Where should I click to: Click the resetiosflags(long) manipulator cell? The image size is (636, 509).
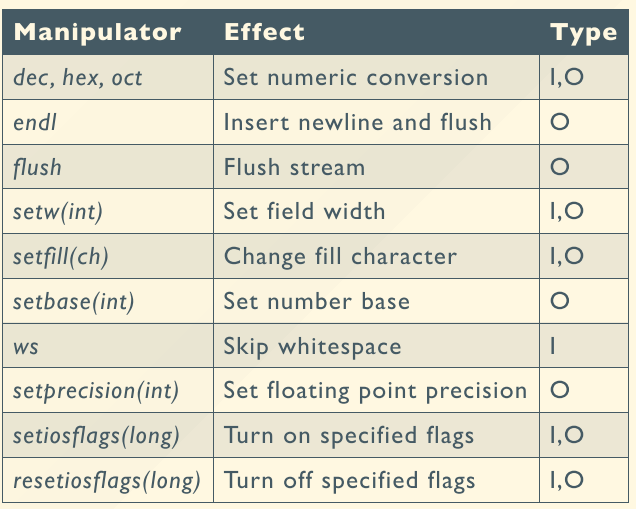(x=107, y=481)
